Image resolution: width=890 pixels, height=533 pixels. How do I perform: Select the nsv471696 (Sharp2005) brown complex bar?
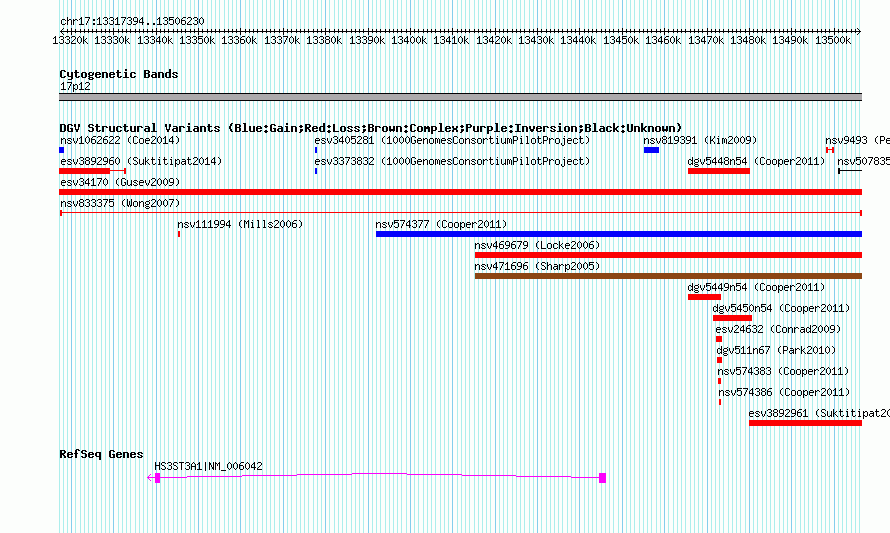click(x=668, y=276)
